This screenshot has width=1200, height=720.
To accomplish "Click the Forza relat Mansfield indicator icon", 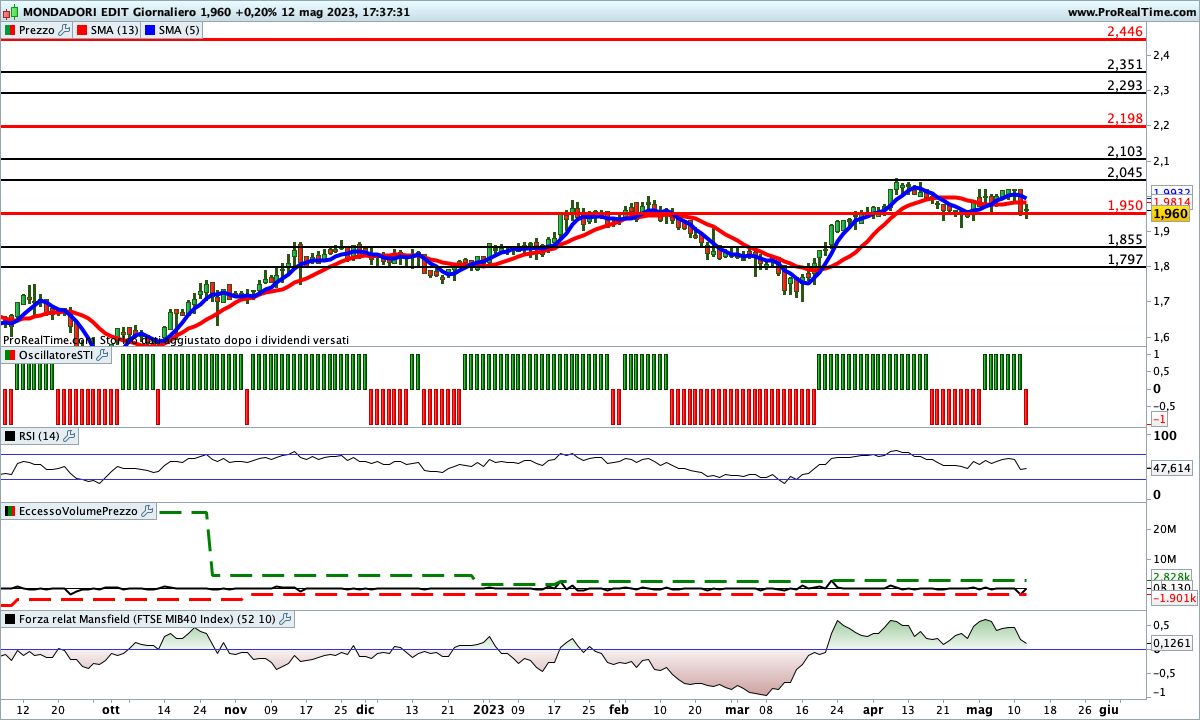I will [9, 619].
